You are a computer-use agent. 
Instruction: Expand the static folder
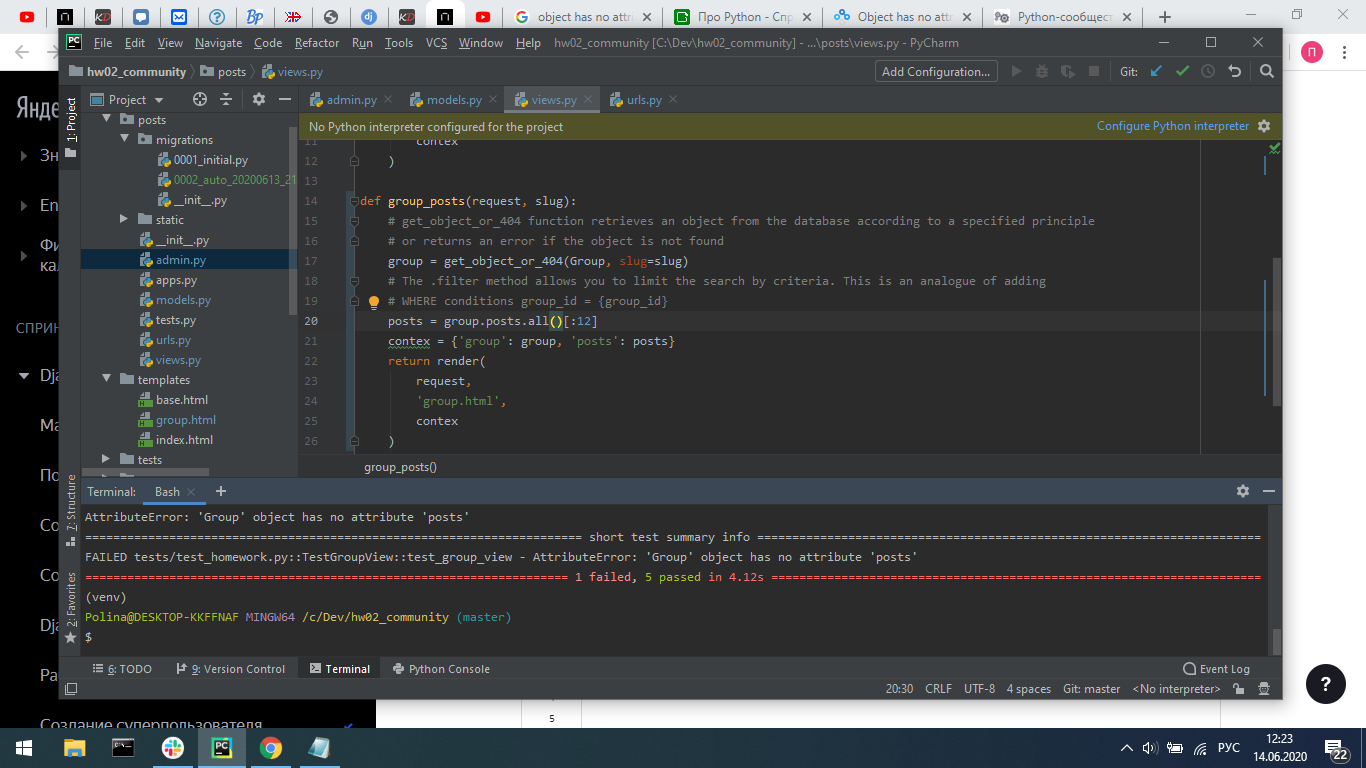click(x=125, y=219)
